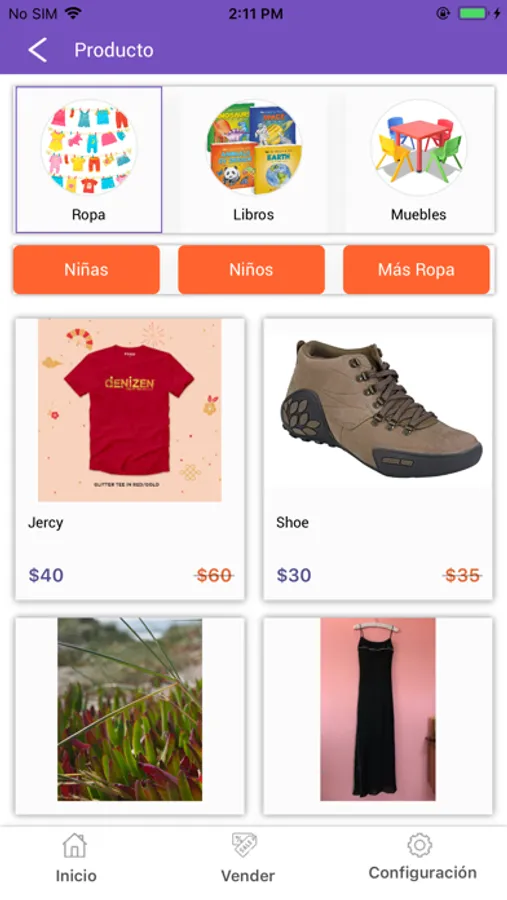Open the Jercy red t-shirt product image
Viewport: 507px width, 900px height.
tap(130, 410)
